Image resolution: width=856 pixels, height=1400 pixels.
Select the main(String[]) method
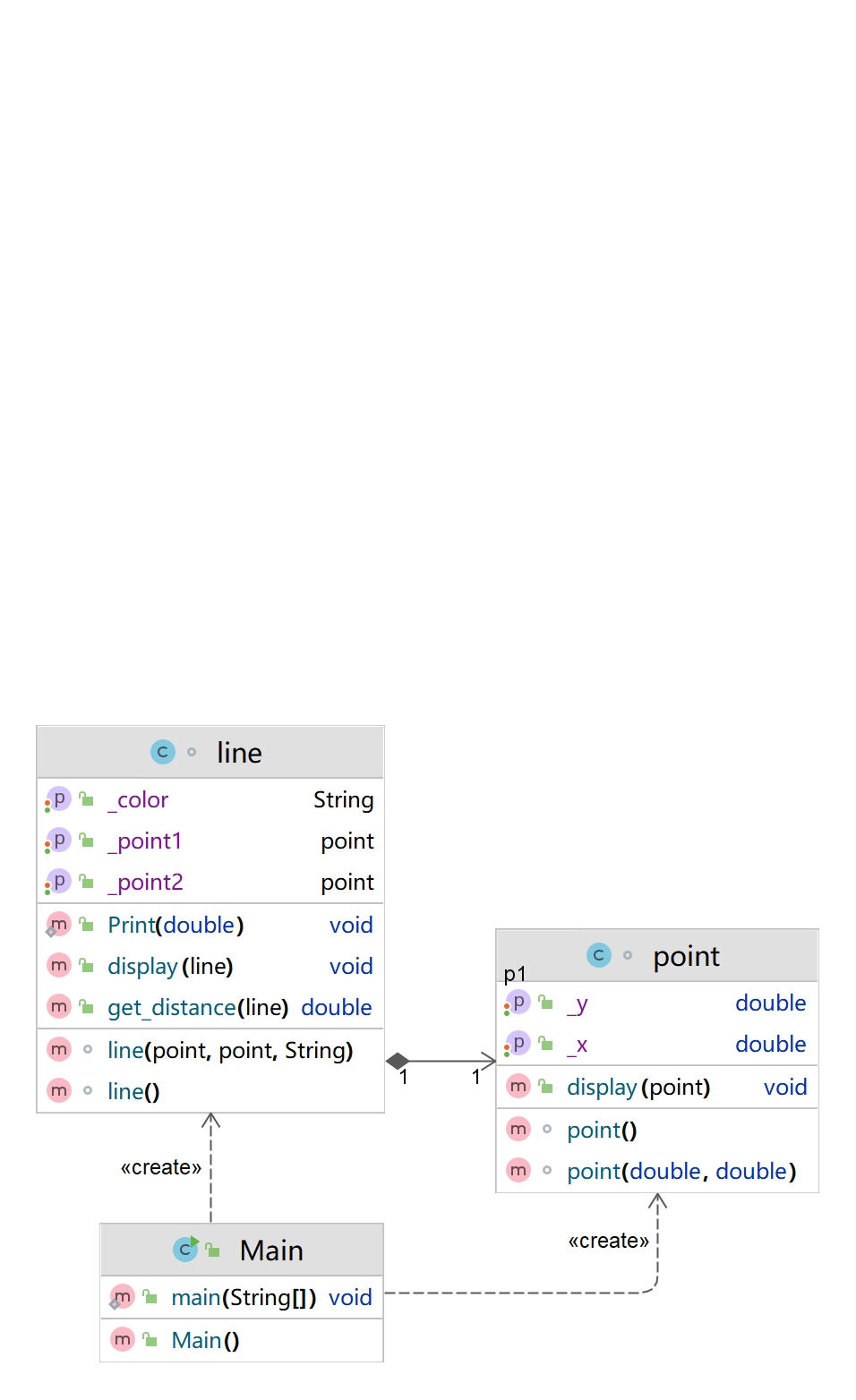pos(244,1298)
